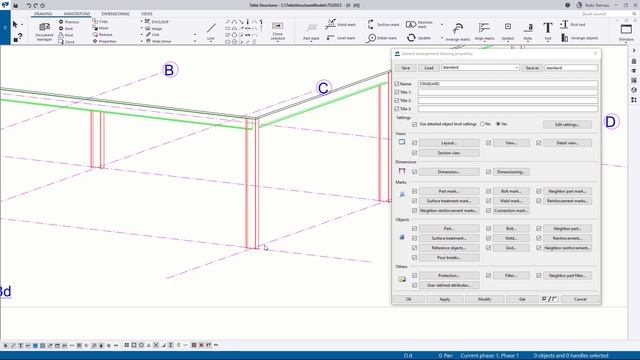Image resolution: width=640 pixels, height=360 pixels.
Task: Toggle the Title 1 checkbox
Action: tap(397, 92)
